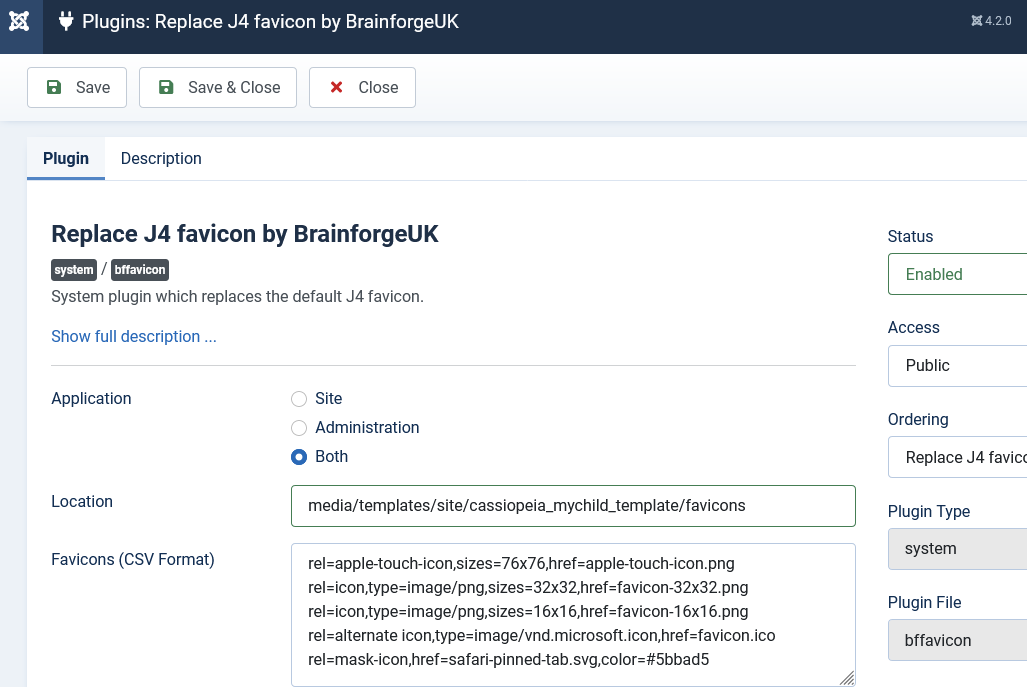
Task: Click into the Location input field
Action: [x=573, y=506]
